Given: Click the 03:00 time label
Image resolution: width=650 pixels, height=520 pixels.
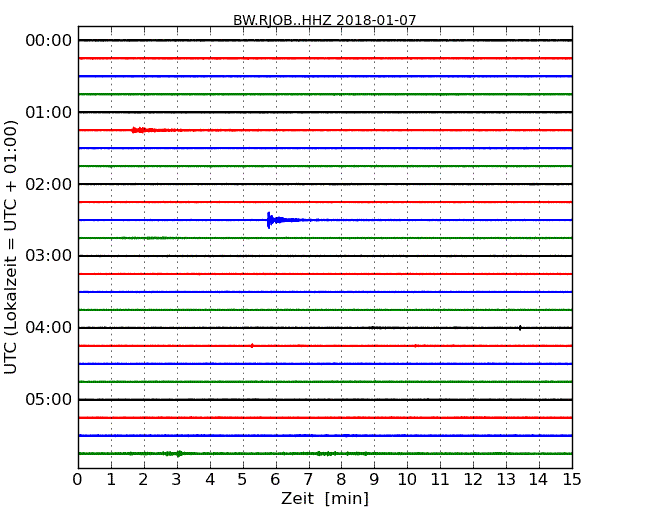Looking at the screenshot, I should pyautogui.click(x=49, y=255).
